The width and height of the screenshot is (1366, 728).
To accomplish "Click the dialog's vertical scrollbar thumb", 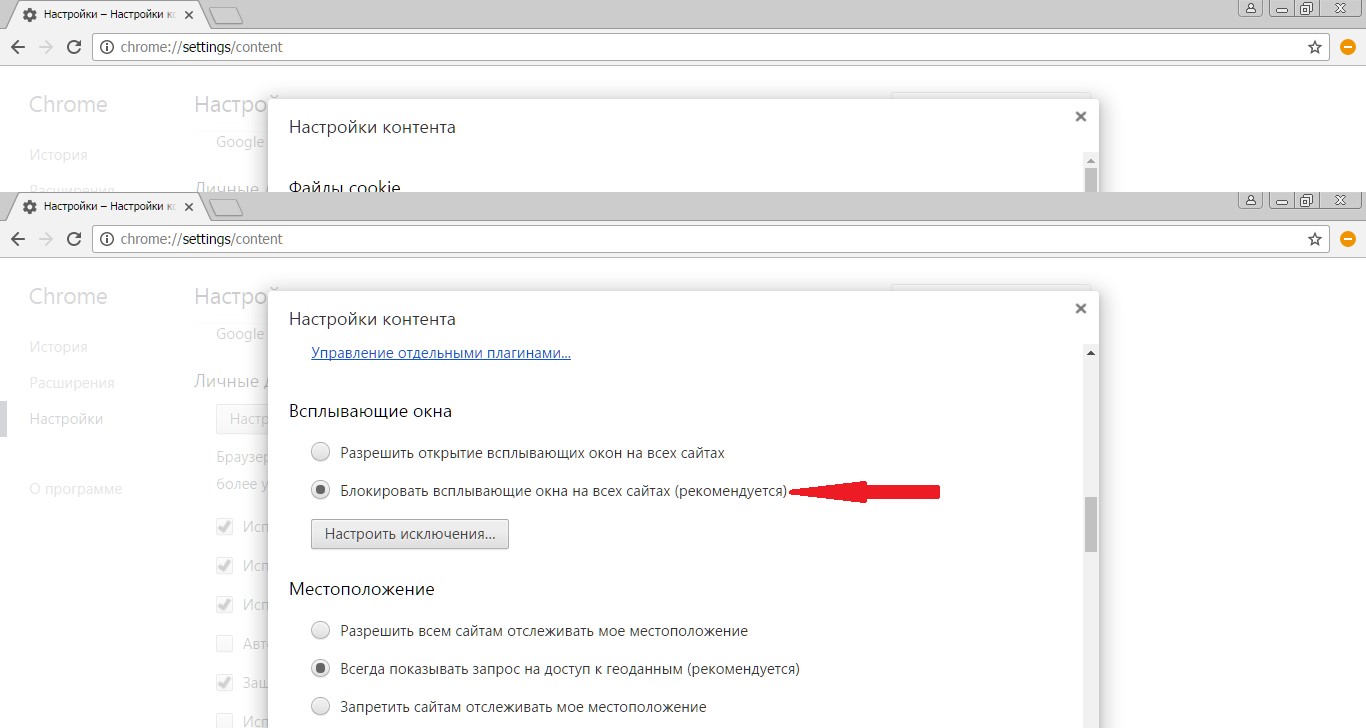I will pos(1091,524).
